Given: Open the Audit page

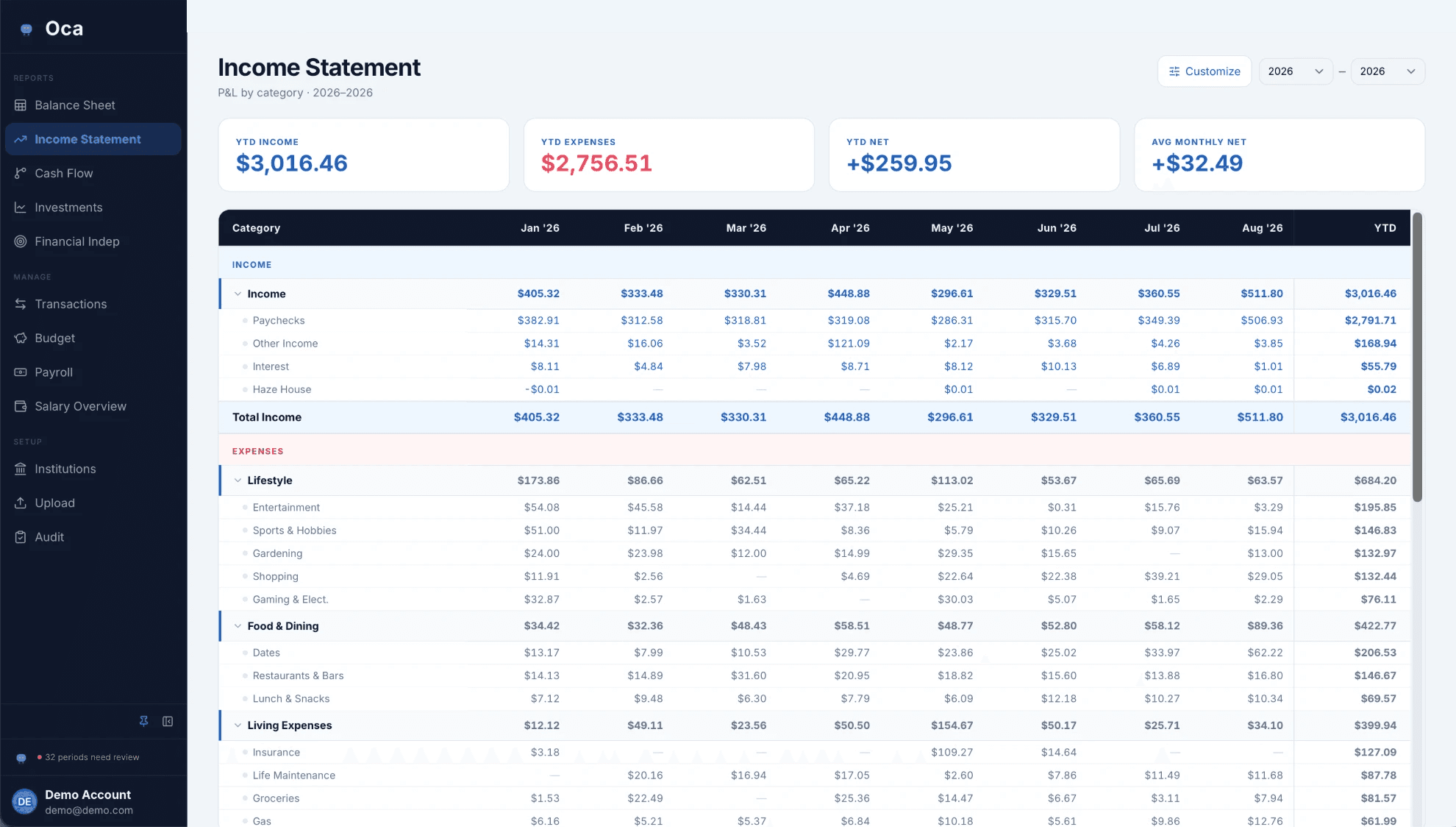Looking at the screenshot, I should (93, 537).
